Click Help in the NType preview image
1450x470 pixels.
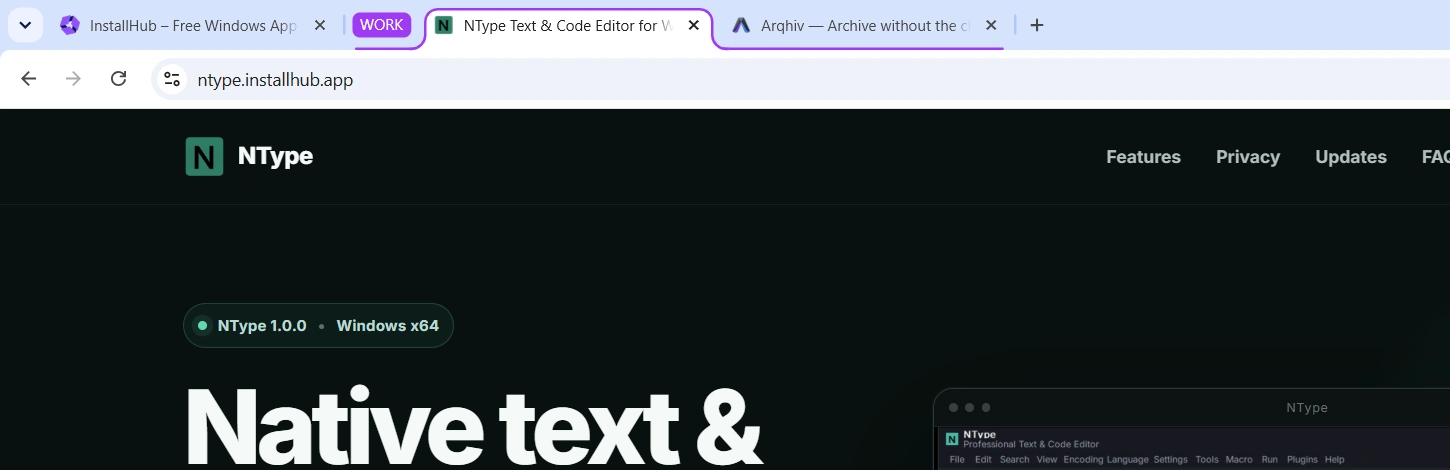[1334, 460]
